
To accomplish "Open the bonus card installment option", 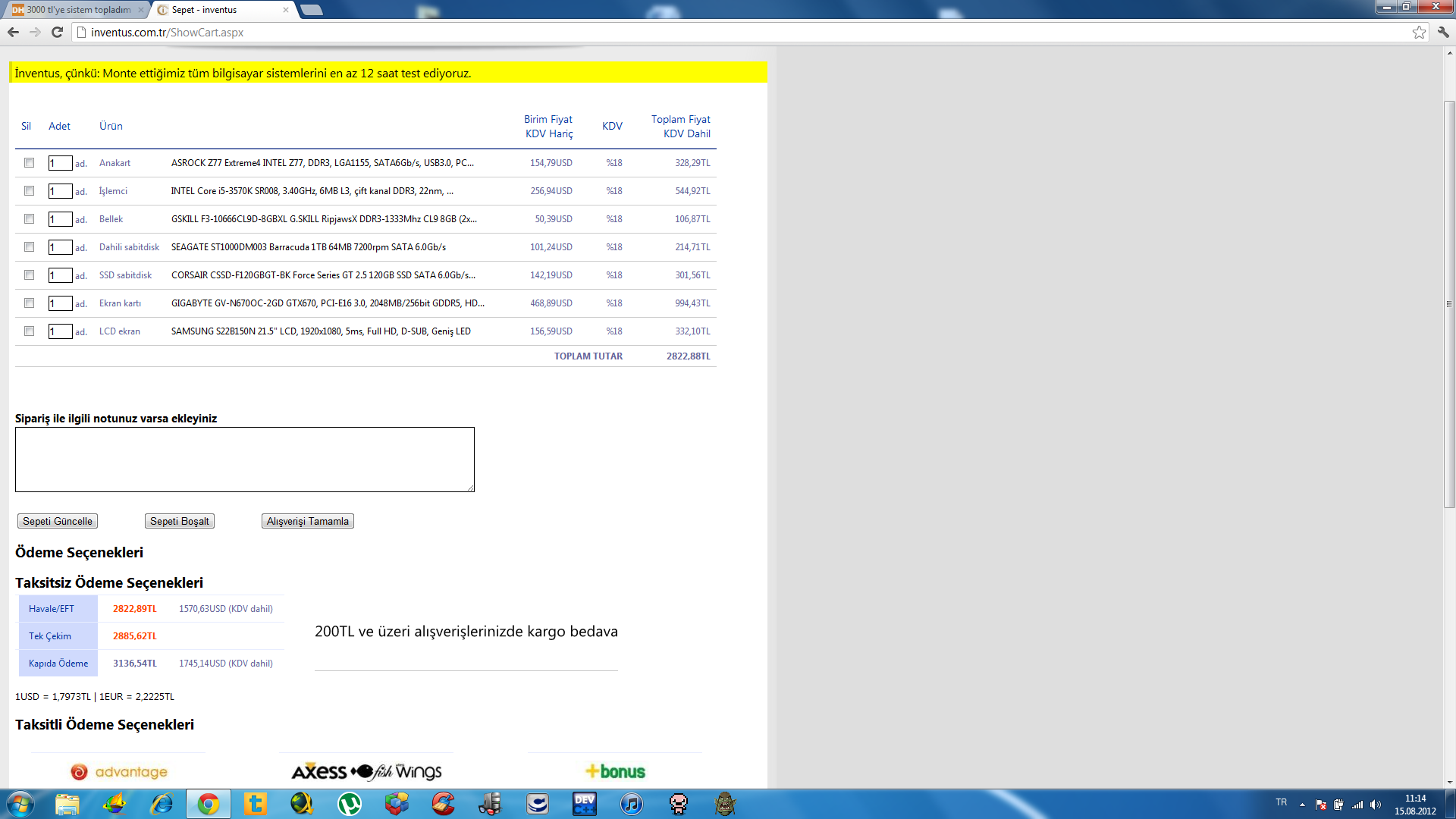I will [x=615, y=772].
